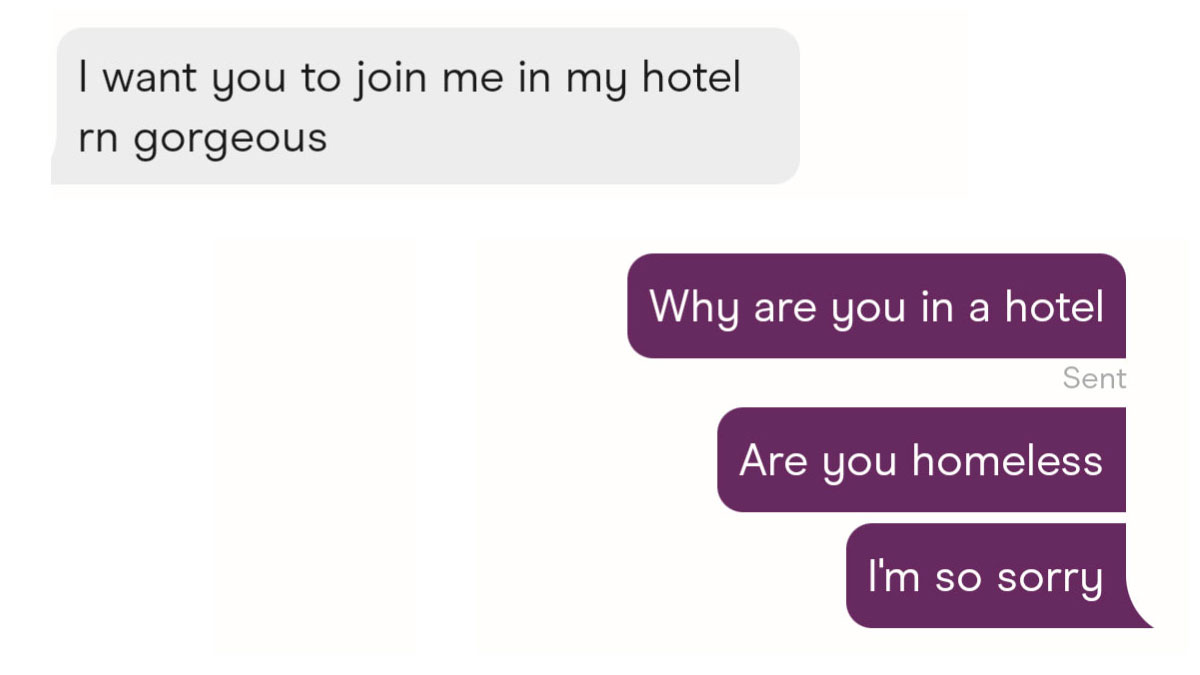Select the "Why are you in a hotel" bubble
1200x675 pixels.
[876, 306]
